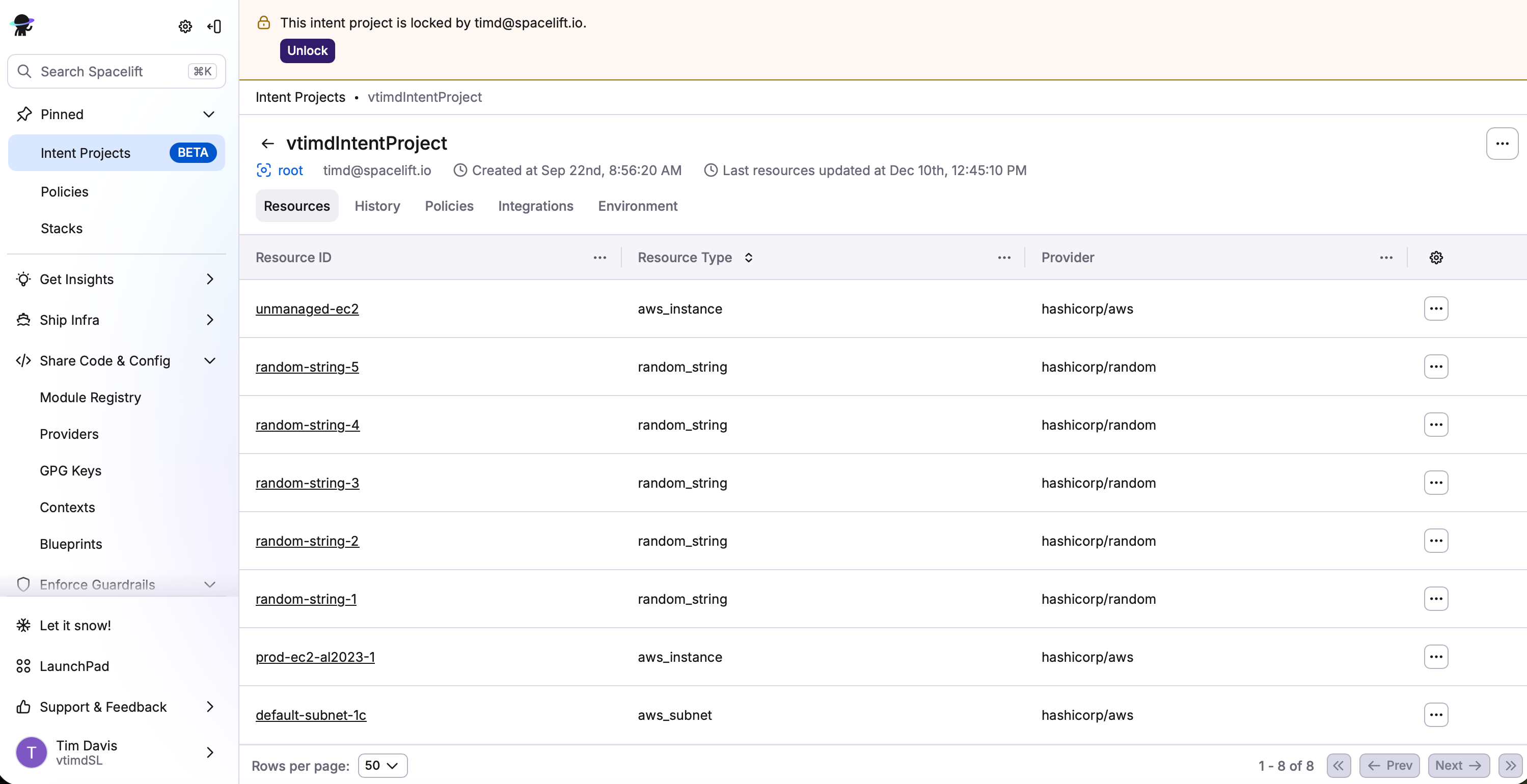Open the project's three-dot options menu
The height and width of the screenshot is (784, 1527).
click(1502, 144)
